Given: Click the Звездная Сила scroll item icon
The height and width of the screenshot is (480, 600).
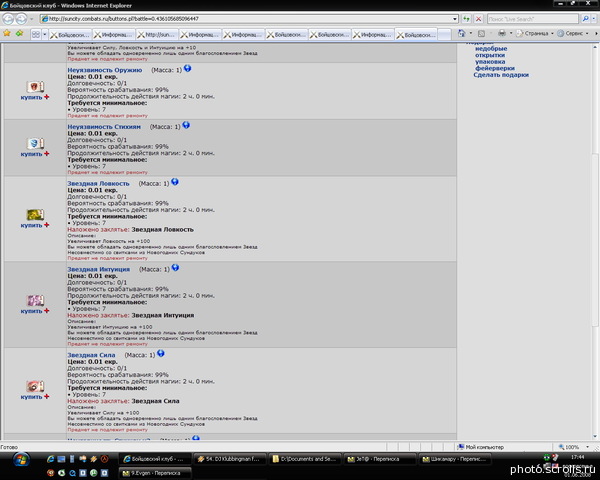Looking at the screenshot, I should pyautogui.click(x=35, y=386).
